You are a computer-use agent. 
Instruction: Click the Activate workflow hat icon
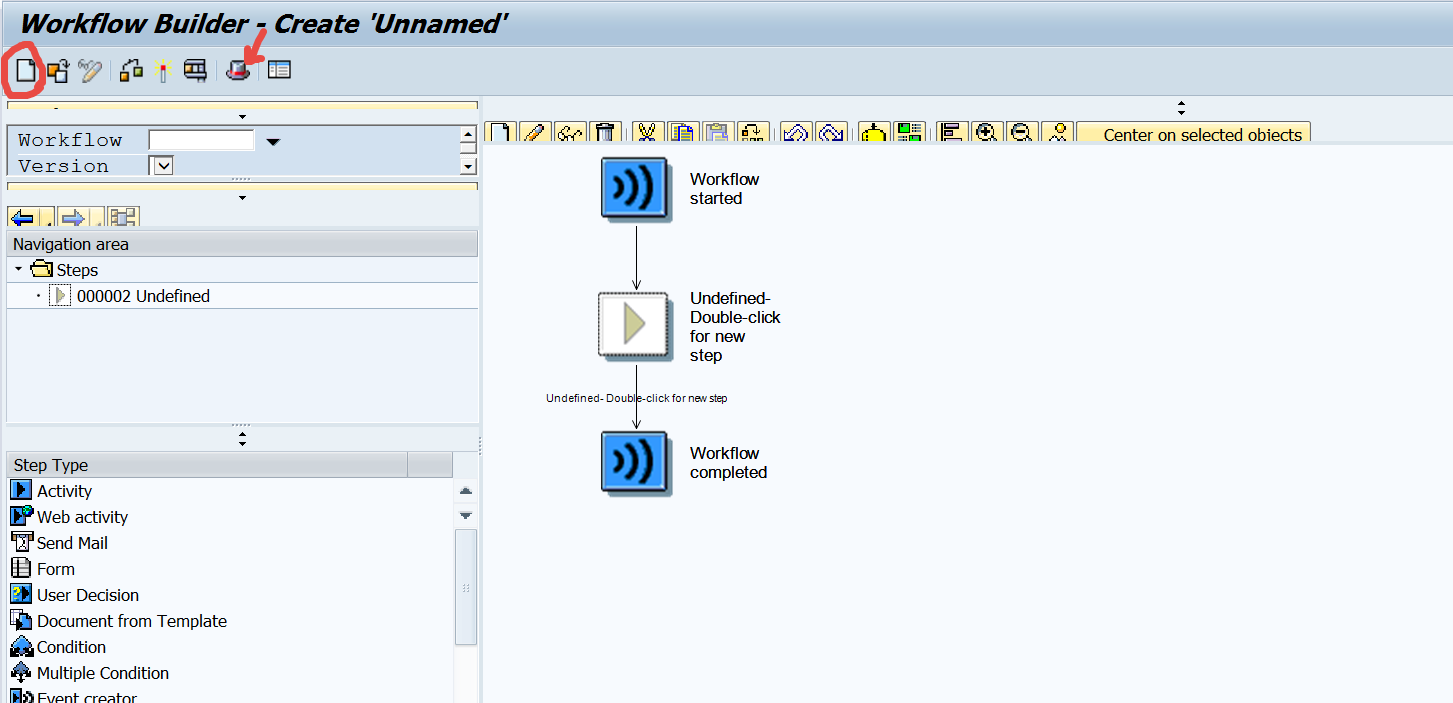click(x=237, y=70)
